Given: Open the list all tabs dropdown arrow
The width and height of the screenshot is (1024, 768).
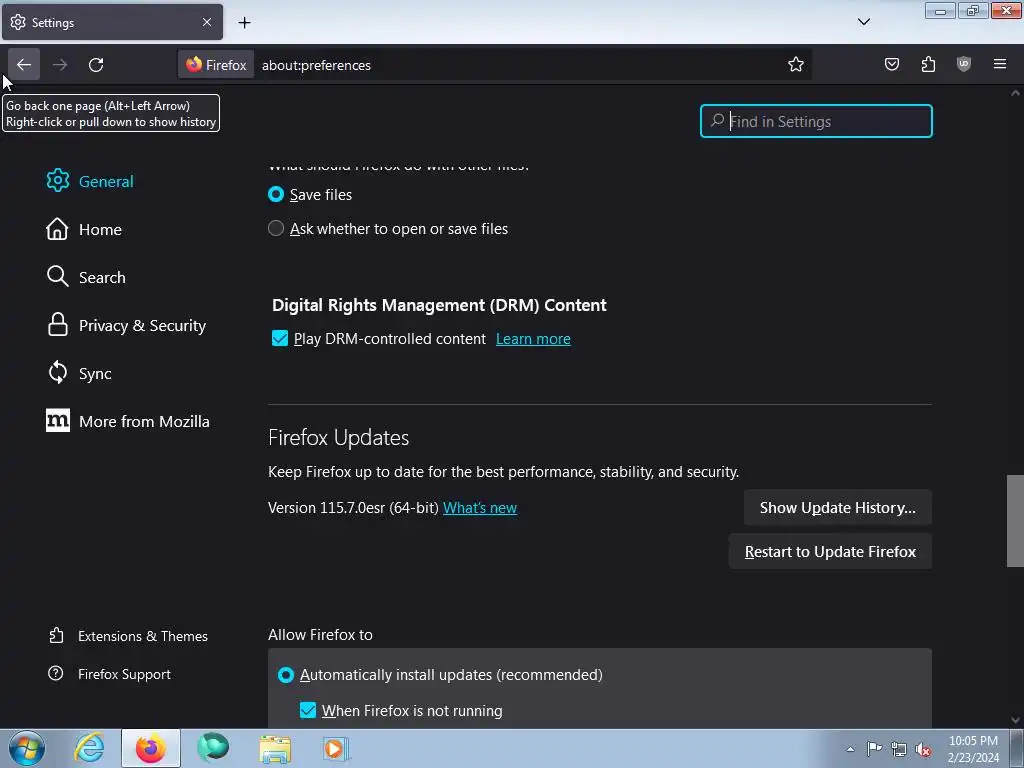Looking at the screenshot, I should pos(863,22).
